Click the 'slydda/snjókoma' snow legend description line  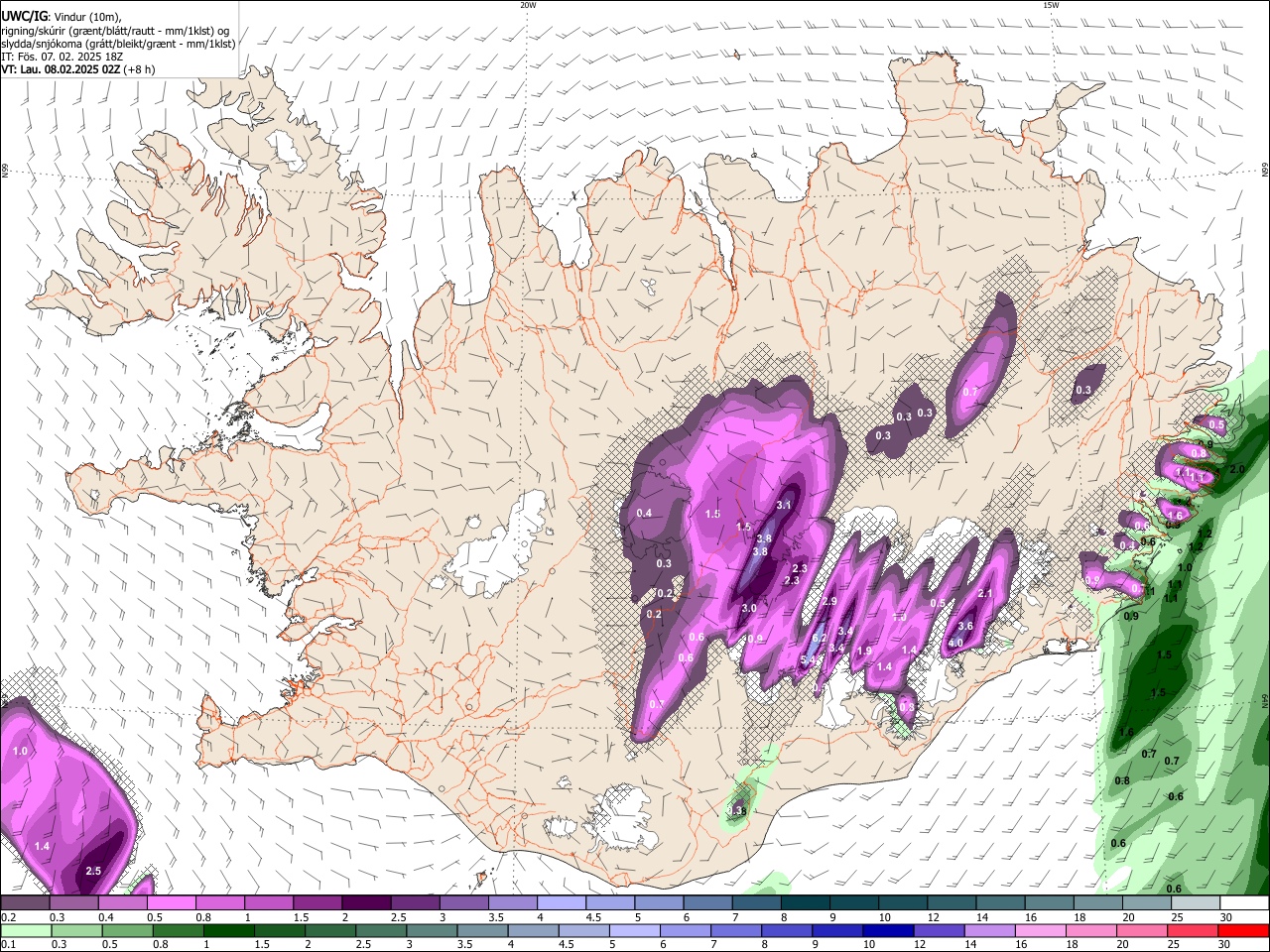coord(118,44)
